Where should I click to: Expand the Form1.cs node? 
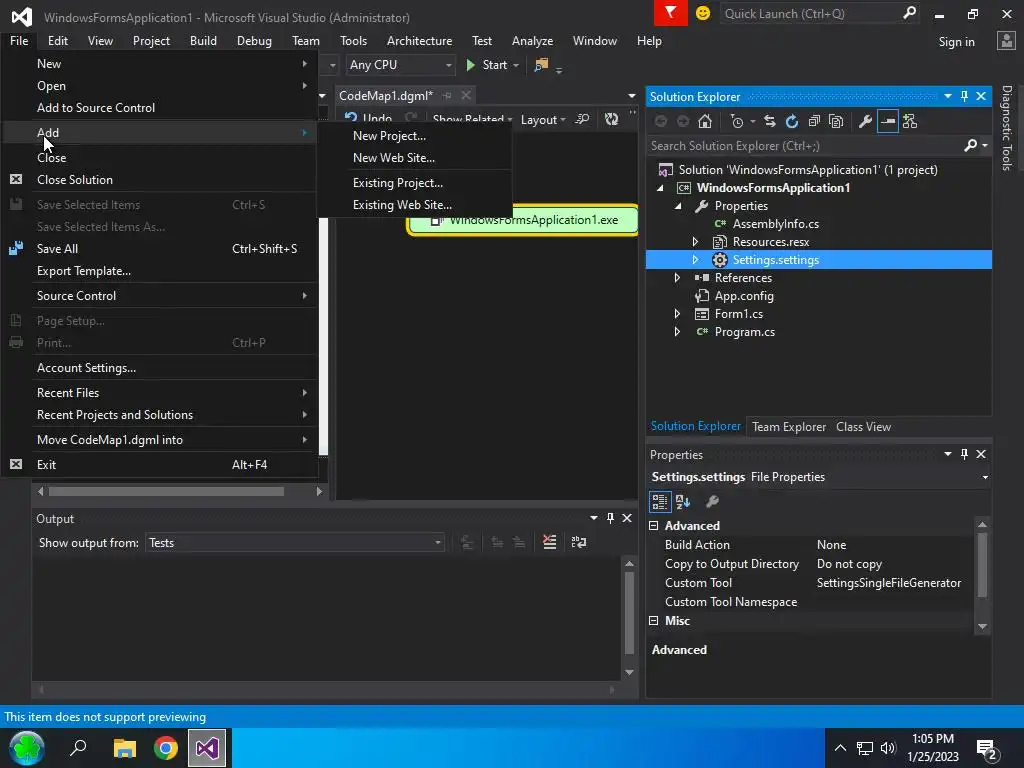click(x=677, y=313)
